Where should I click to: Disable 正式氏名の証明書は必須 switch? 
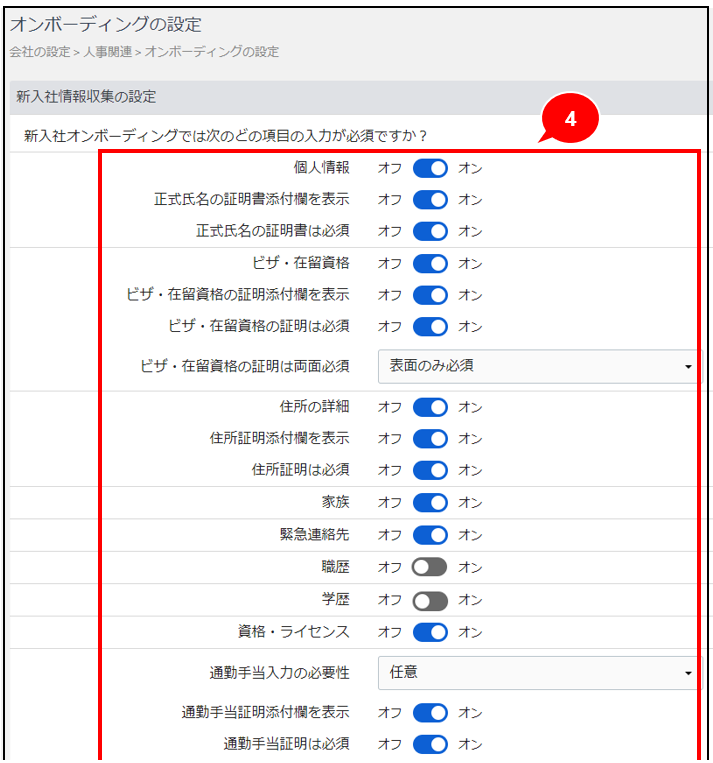(x=430, y=232)
